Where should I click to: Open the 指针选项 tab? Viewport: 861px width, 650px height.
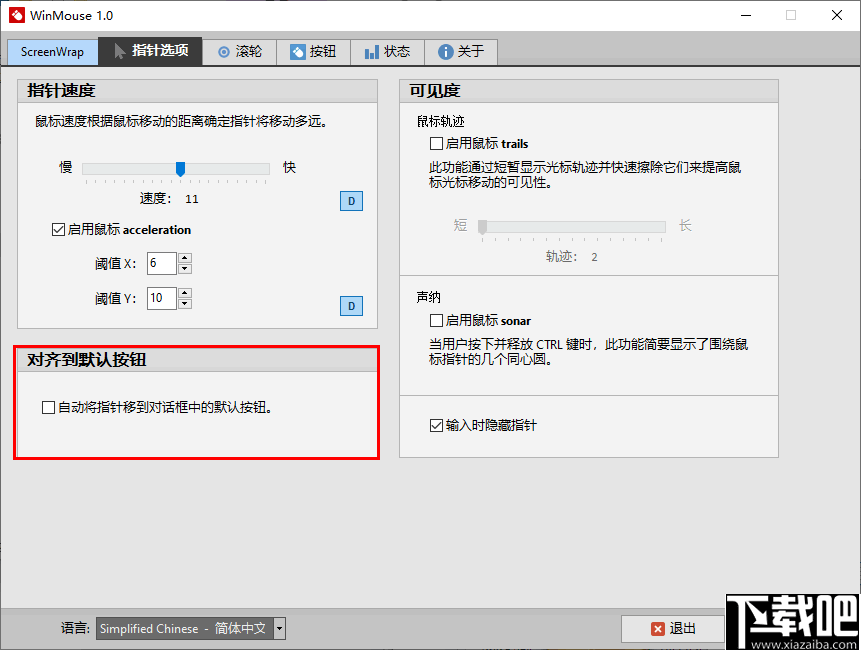150,52
